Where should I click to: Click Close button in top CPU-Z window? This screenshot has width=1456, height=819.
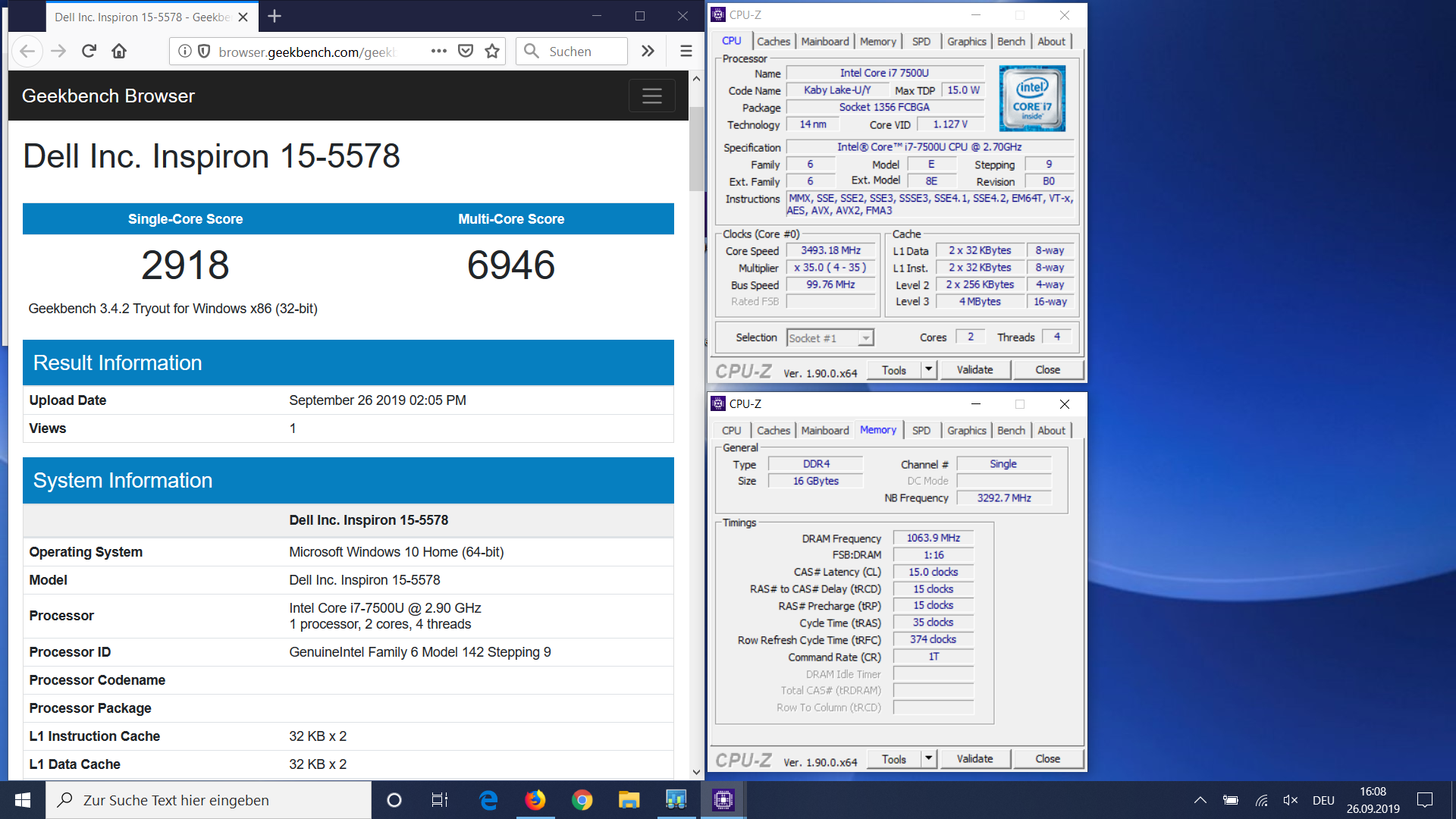point(1047,370)
